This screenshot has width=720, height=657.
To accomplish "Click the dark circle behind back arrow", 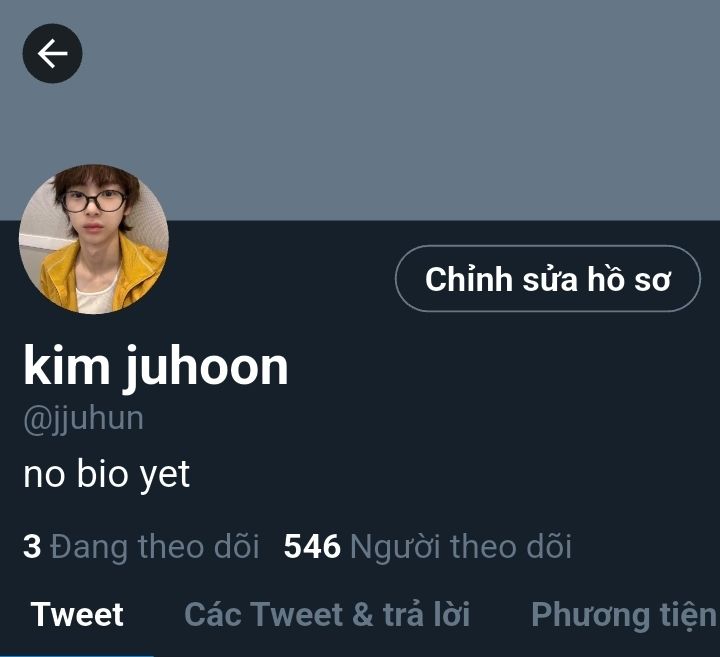I will (x=52, y=53).
